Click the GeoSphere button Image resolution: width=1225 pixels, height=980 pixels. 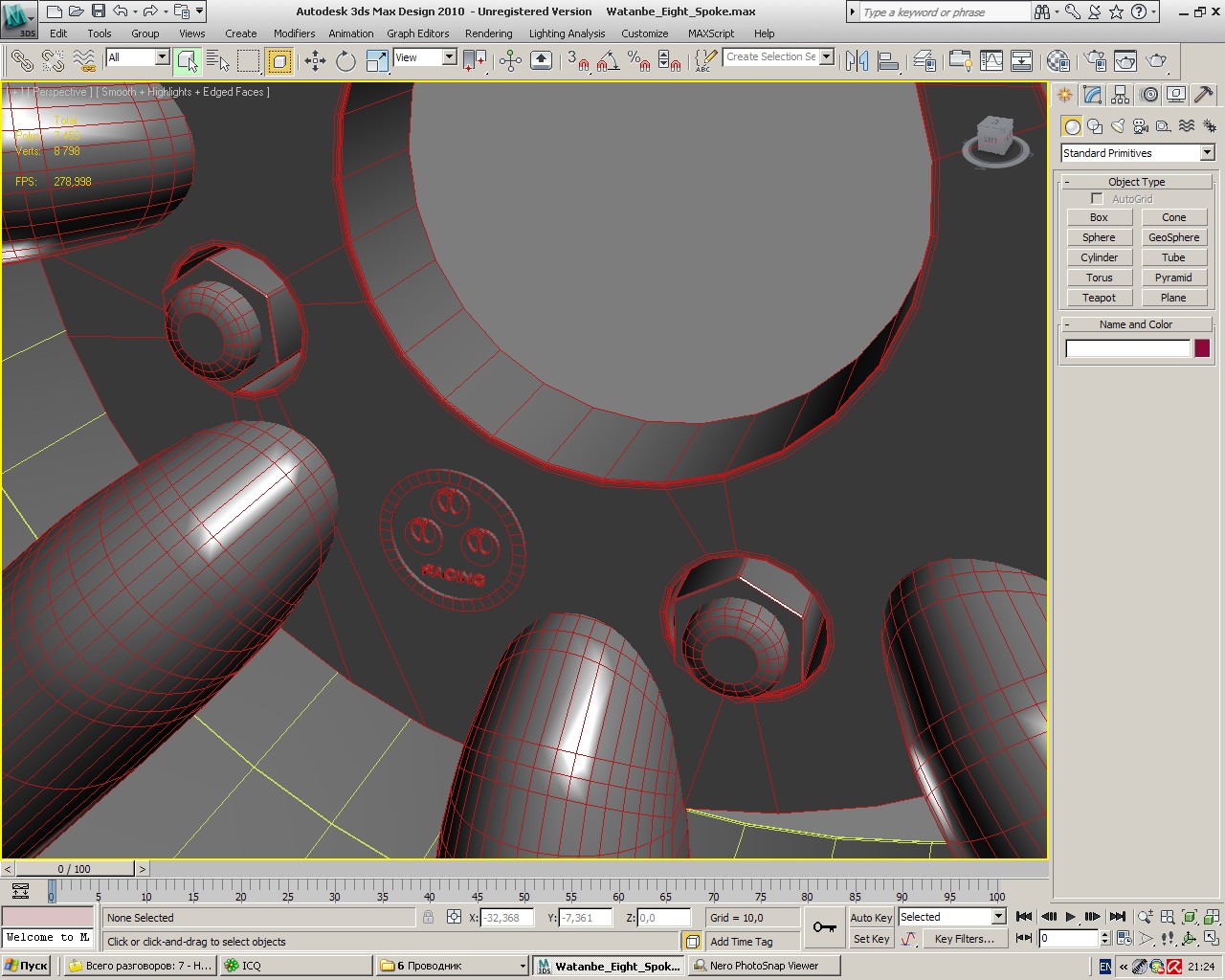[x=1174, y=237]
